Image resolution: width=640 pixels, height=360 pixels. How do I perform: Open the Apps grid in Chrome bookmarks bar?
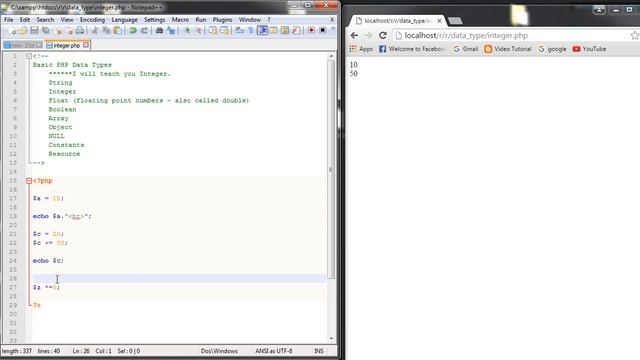pyautogui.click(x=361, y=49)
